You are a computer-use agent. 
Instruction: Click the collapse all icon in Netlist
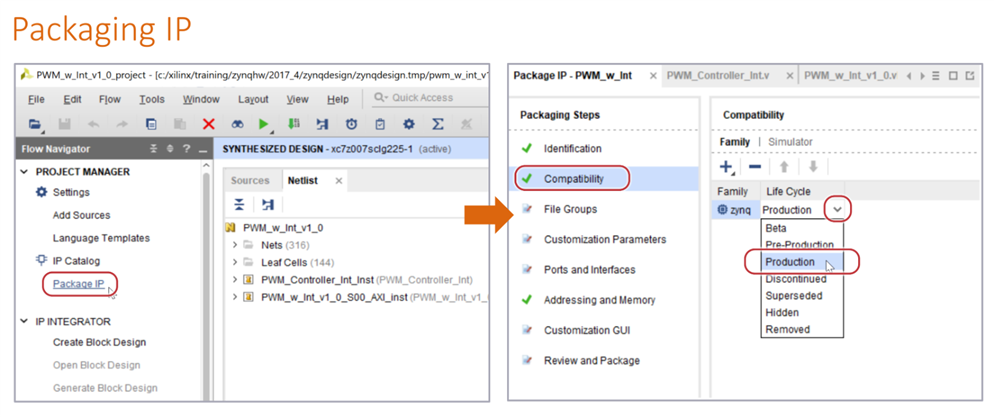coord(240,204)
